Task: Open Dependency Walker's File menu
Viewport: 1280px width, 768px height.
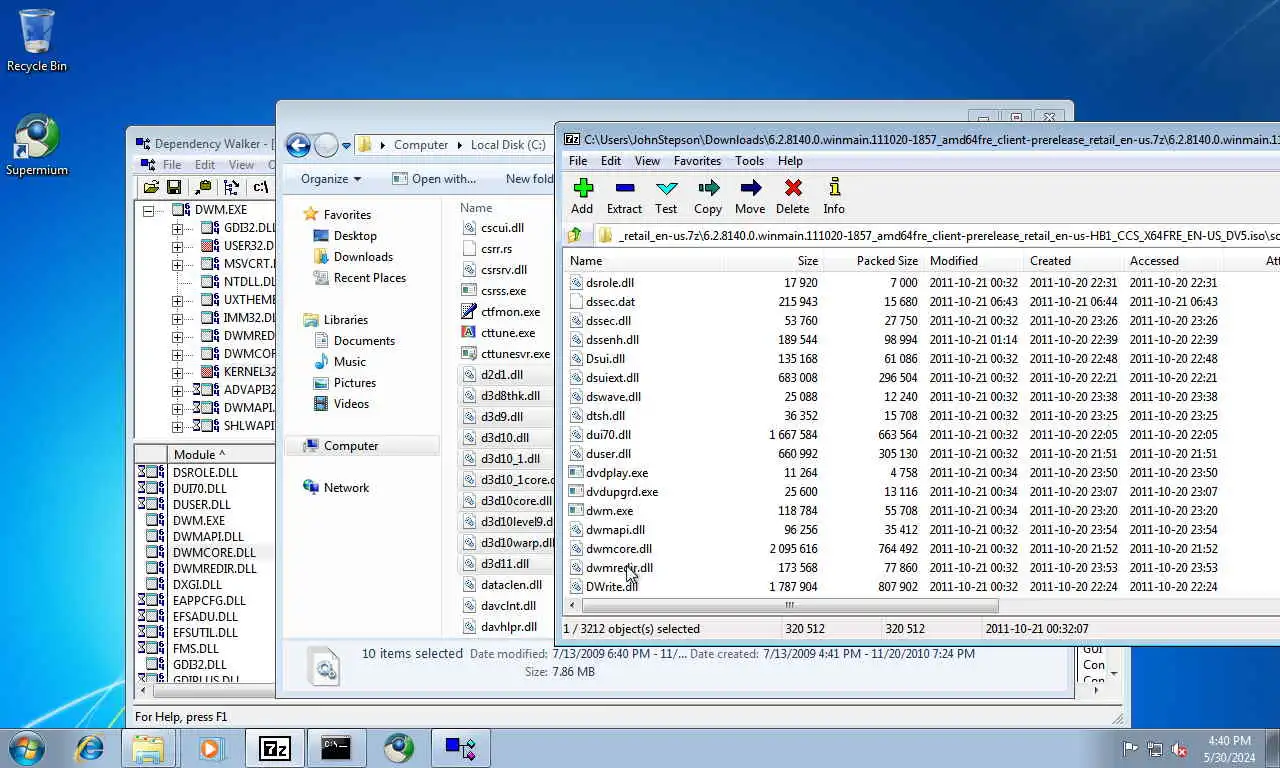Action: [x=172, y=165]
